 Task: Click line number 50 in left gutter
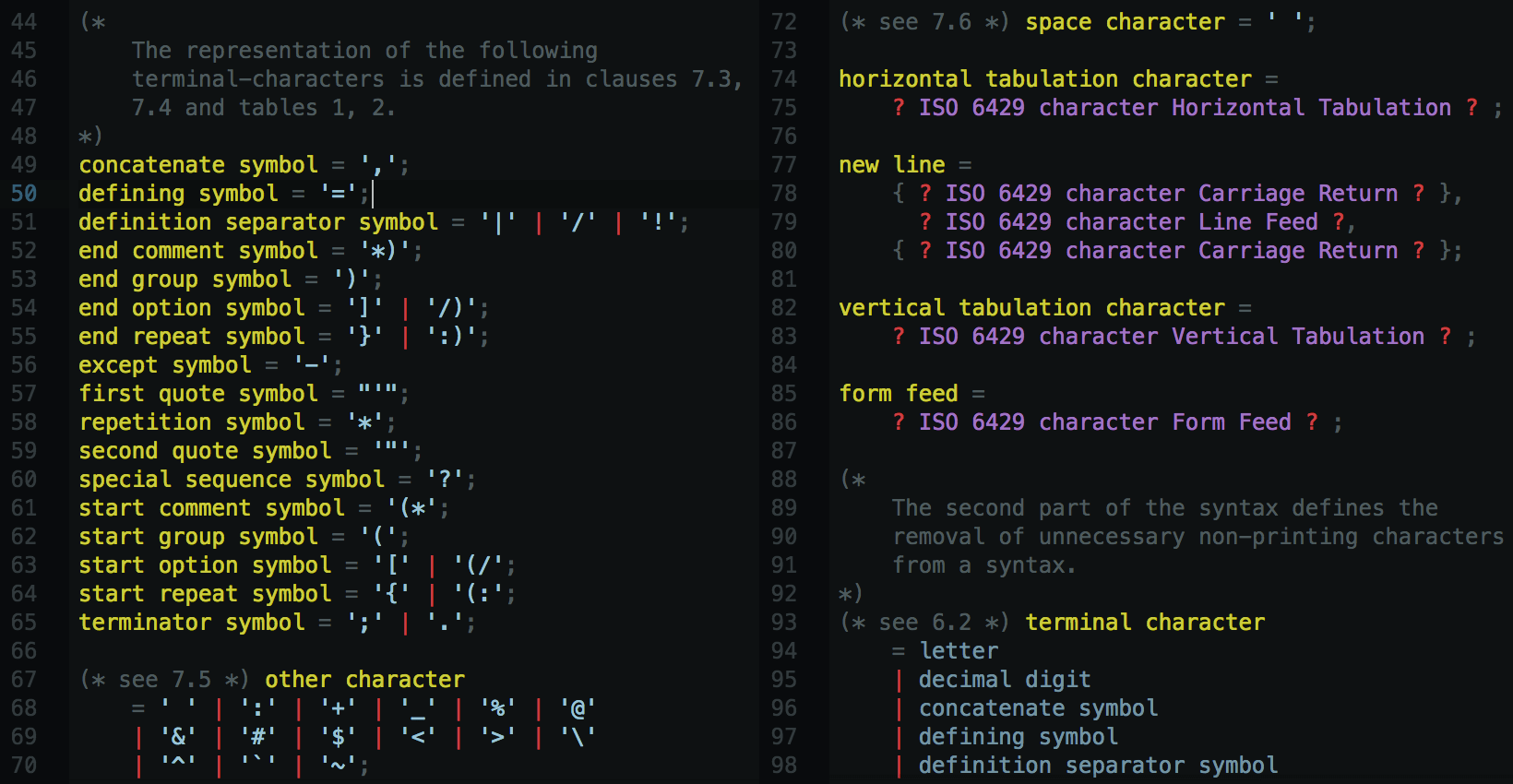pos(24,193)
